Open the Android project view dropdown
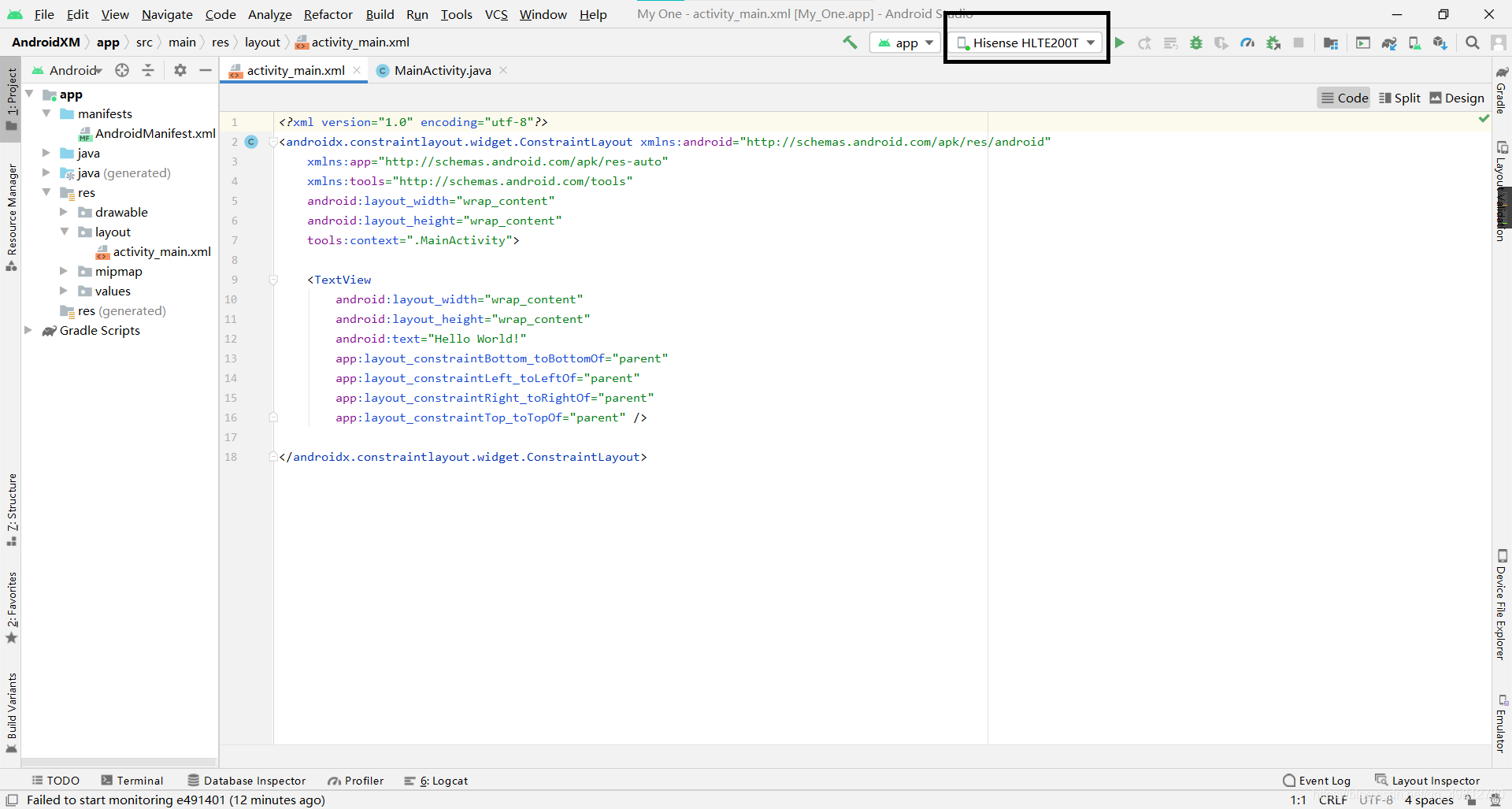Image resolution: width=1512 pixels, height=809 pixels. tap(67, 70)
